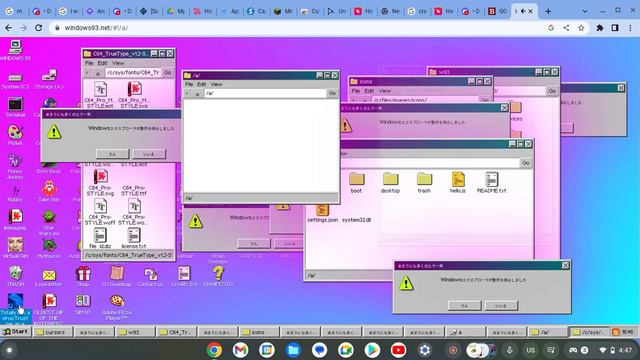Click the /c/sys/fonts path field
The height and width of the screenshot is (360, 640).
point(133,73)
